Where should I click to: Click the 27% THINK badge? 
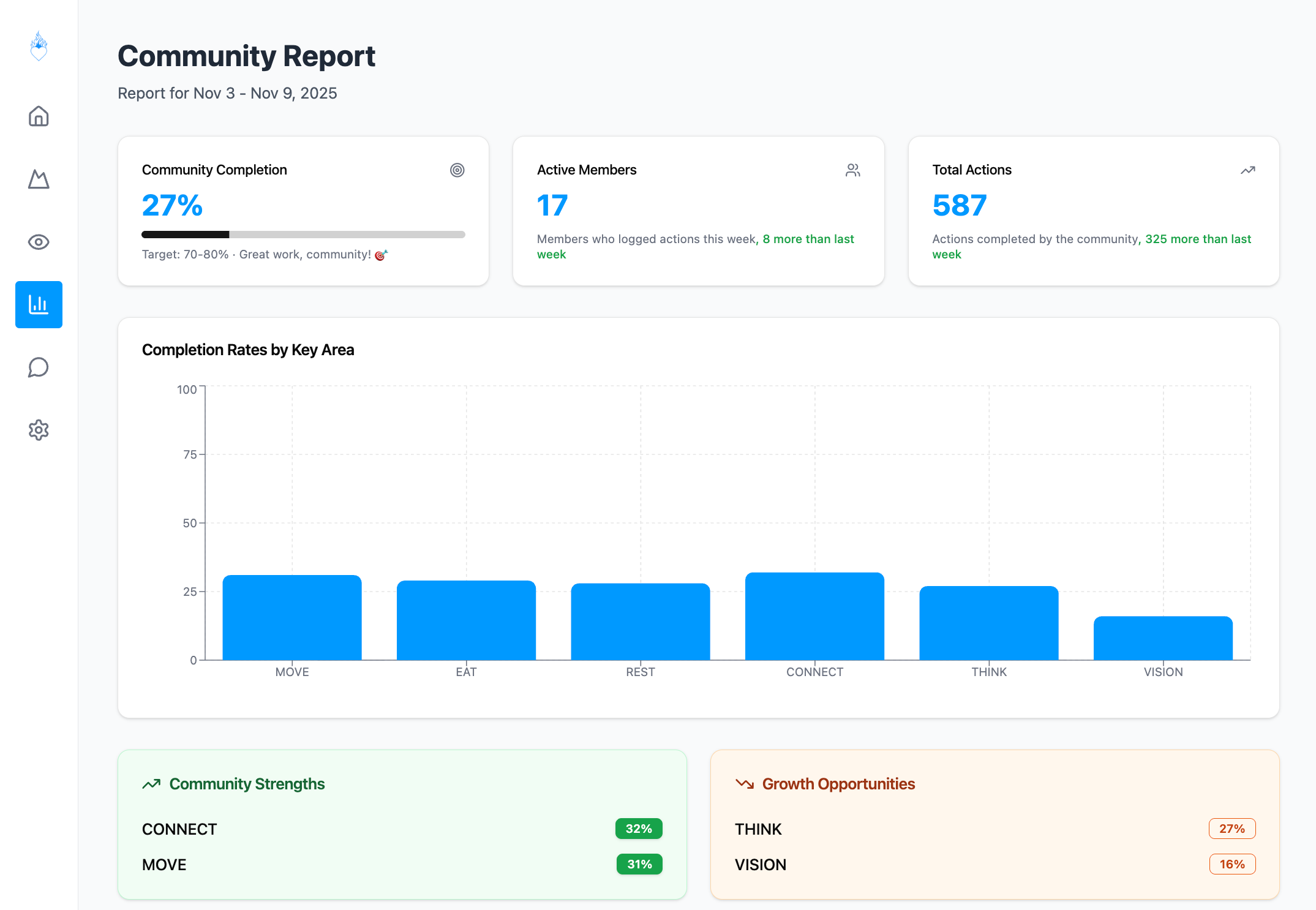tap(1231, 829)
